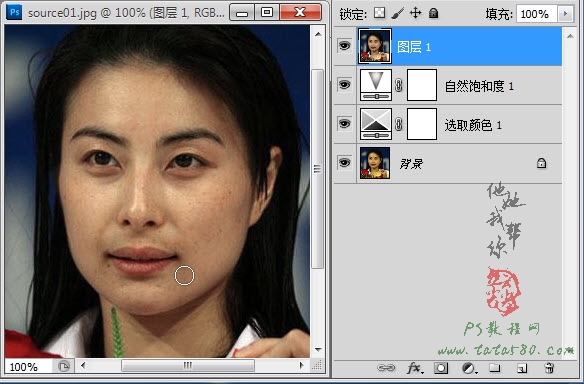Click the horizontal scrollbar thumb
The height and width of the screenshot is (384, 584).
click(188, 365)
